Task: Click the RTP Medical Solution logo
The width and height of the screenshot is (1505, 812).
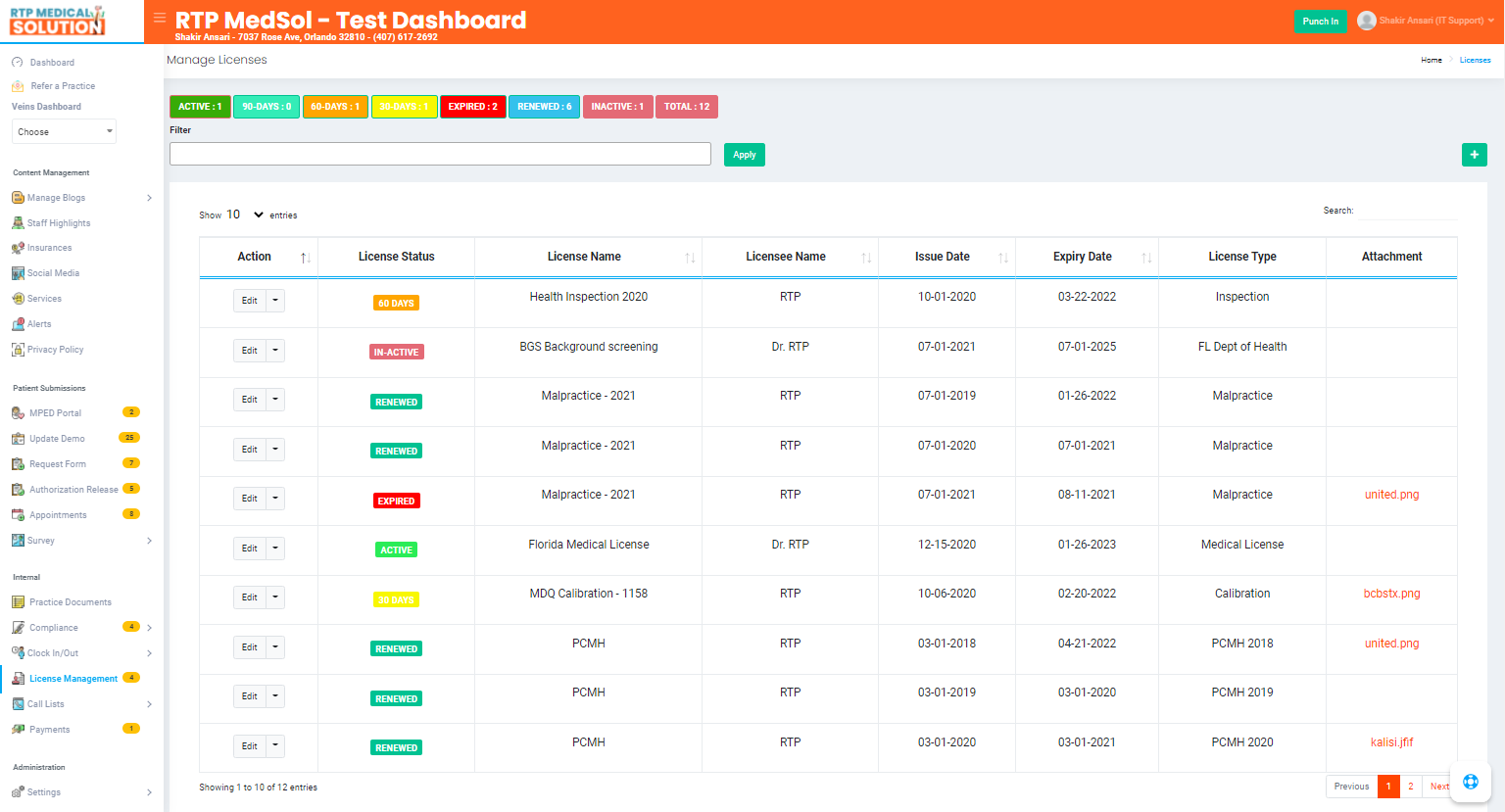Action: (x=58, y=21)
